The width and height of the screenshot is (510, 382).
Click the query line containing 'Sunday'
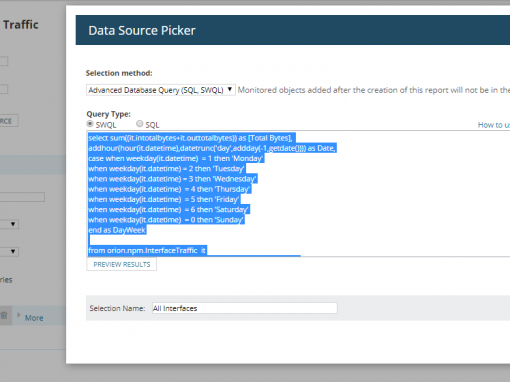[x=166, y=220]
